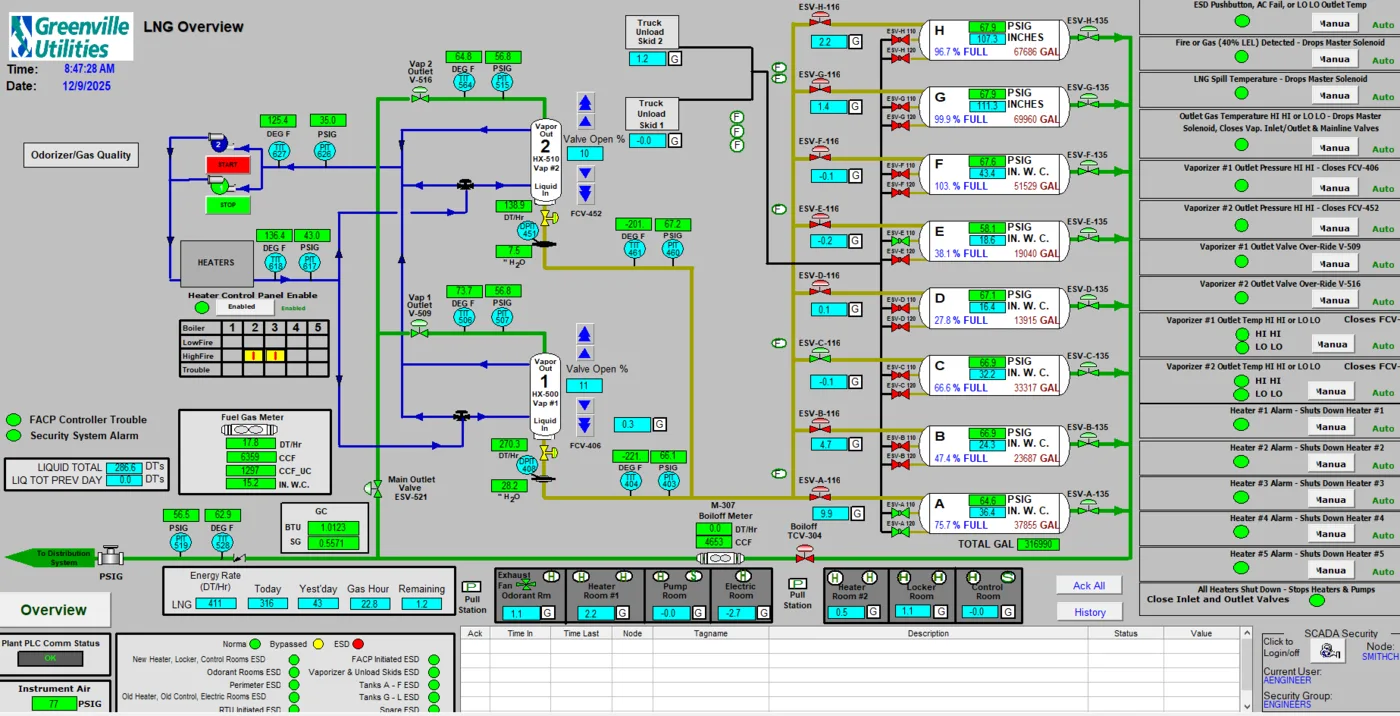The height and width of the screenshot is (716, 1400).
Task: Click the S icon on the Control Room panel
Action: [1009, 578]
